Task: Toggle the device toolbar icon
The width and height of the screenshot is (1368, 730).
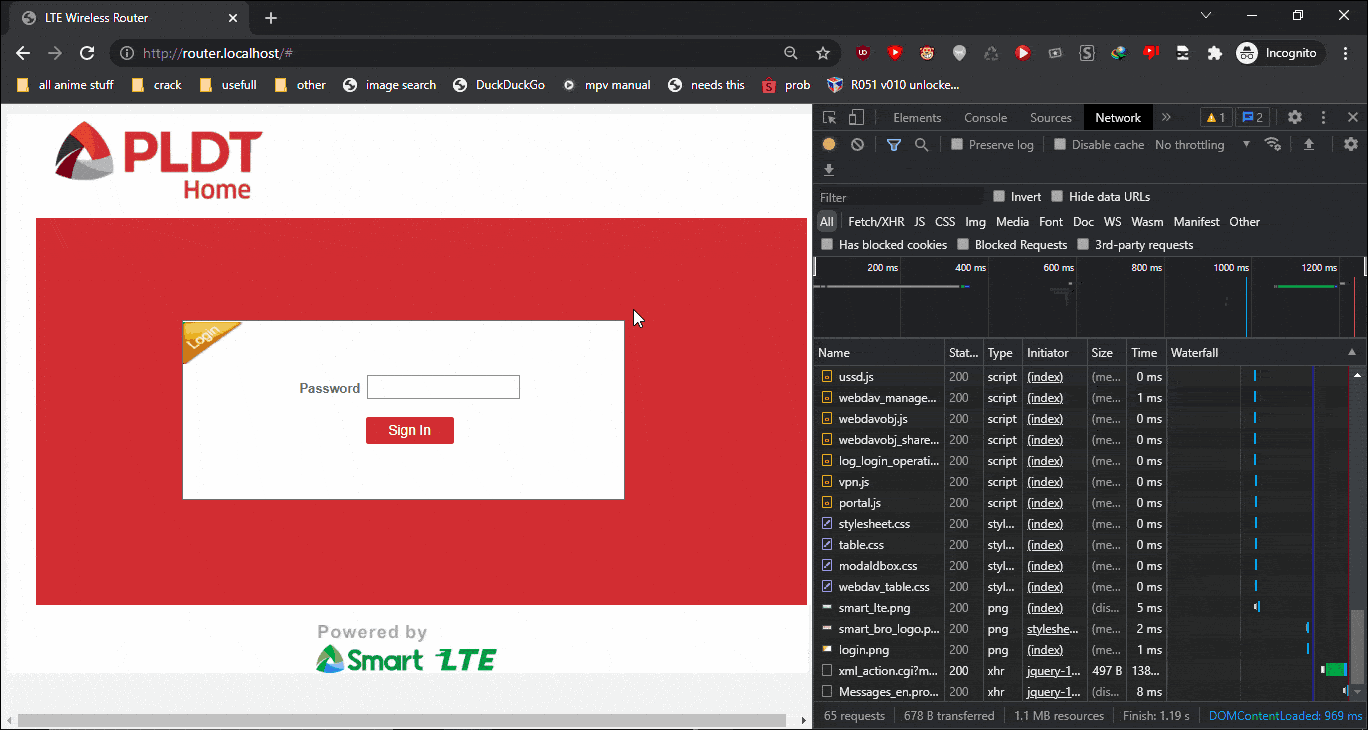Action: (x=856, y=118)
